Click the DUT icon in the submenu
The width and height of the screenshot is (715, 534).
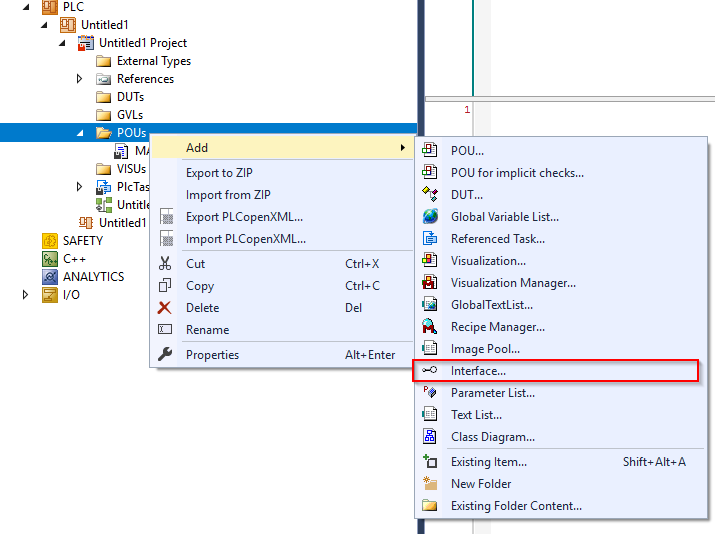430,194
